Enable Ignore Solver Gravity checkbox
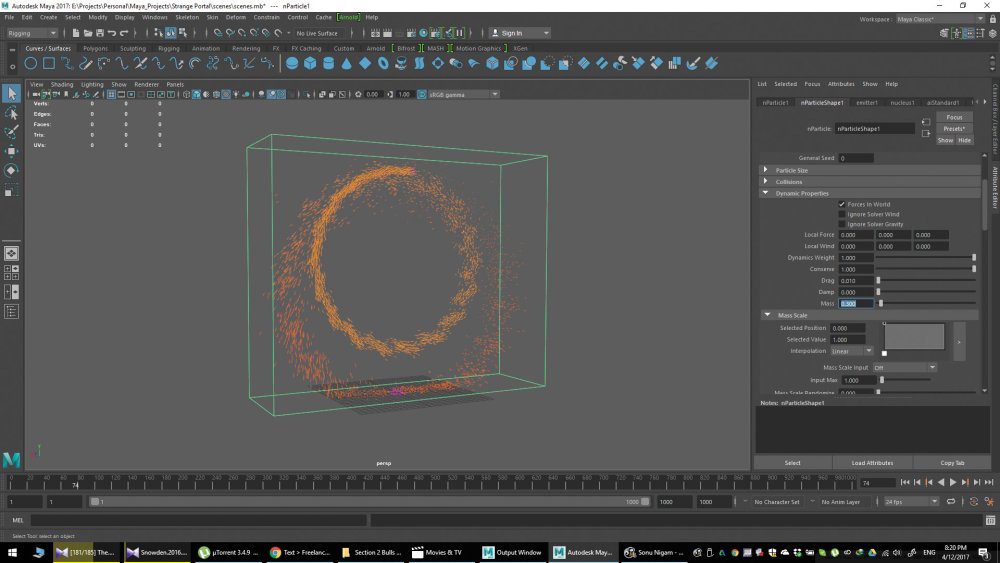This screenshot has width=1000, height=563. coord(841,224)
